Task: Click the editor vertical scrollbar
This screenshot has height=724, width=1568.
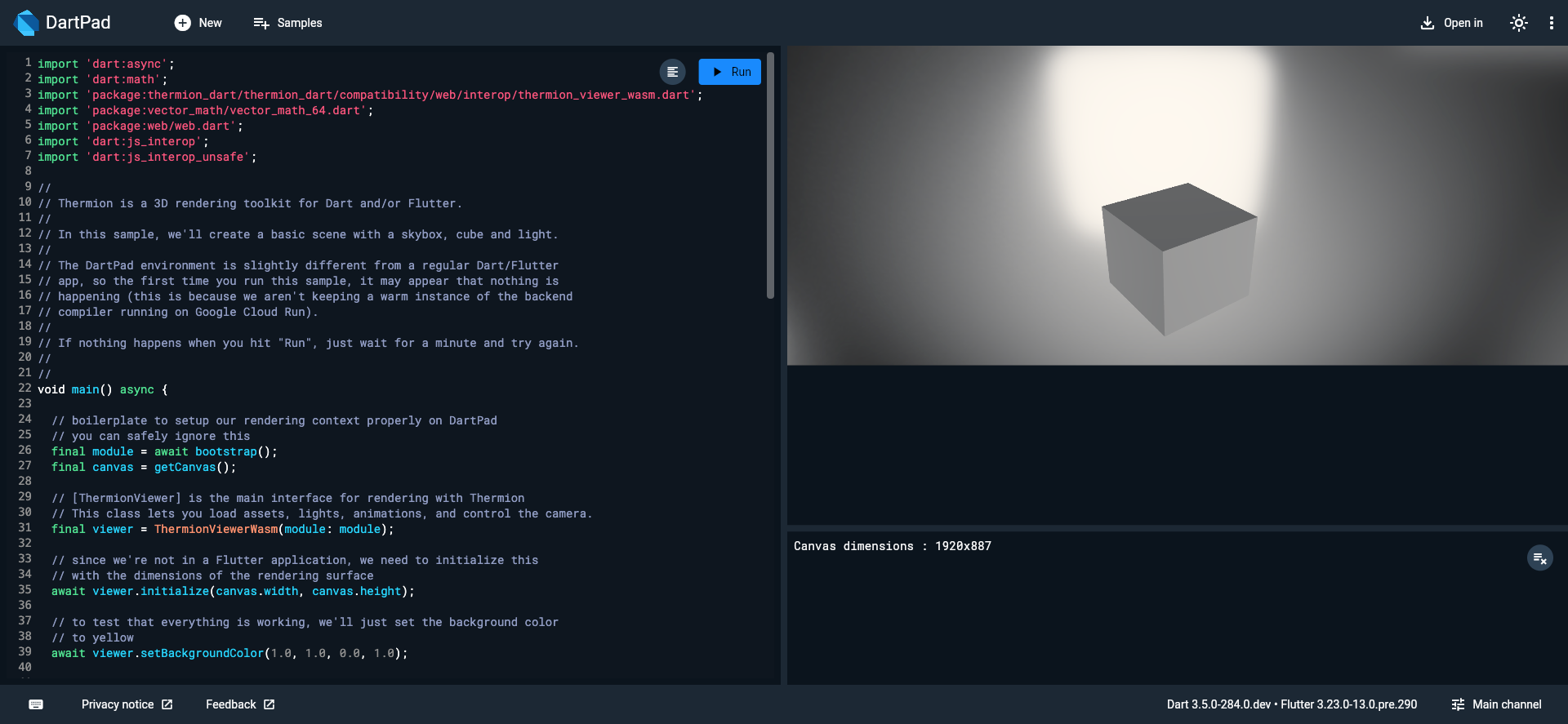Action: (770, 175)
